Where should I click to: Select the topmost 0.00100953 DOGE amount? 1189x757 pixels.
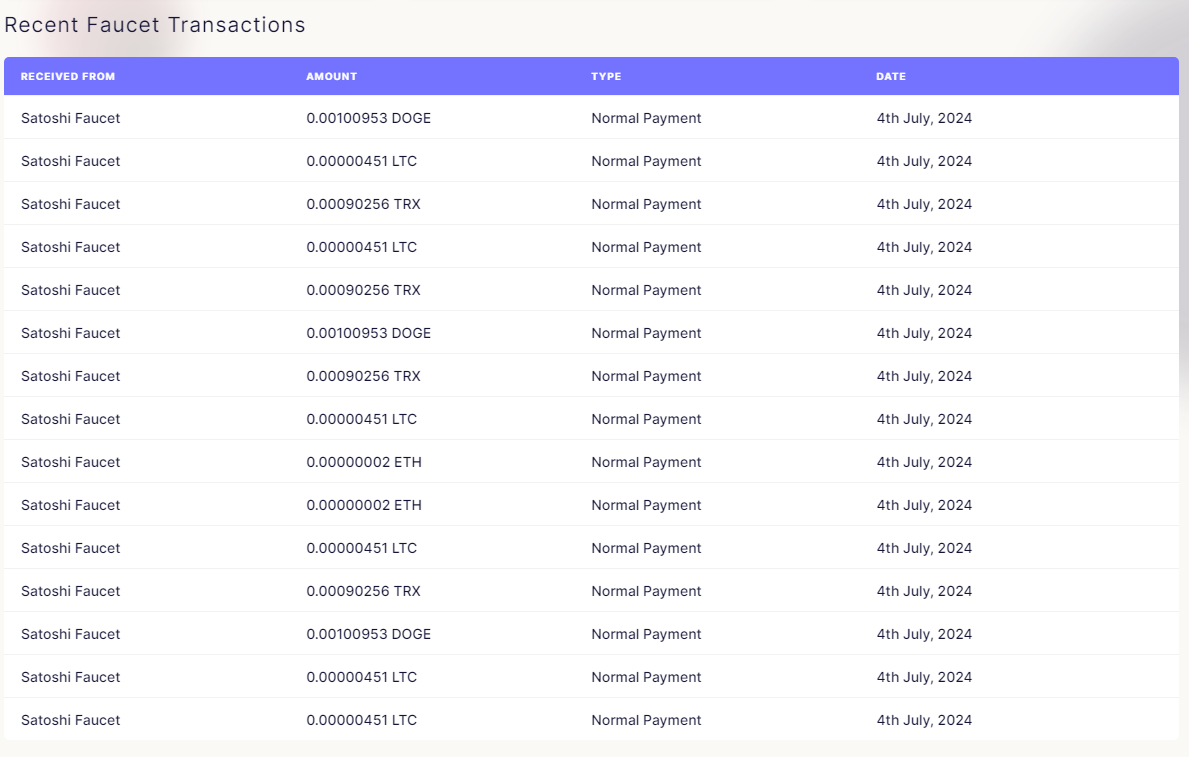pos(369,118)
